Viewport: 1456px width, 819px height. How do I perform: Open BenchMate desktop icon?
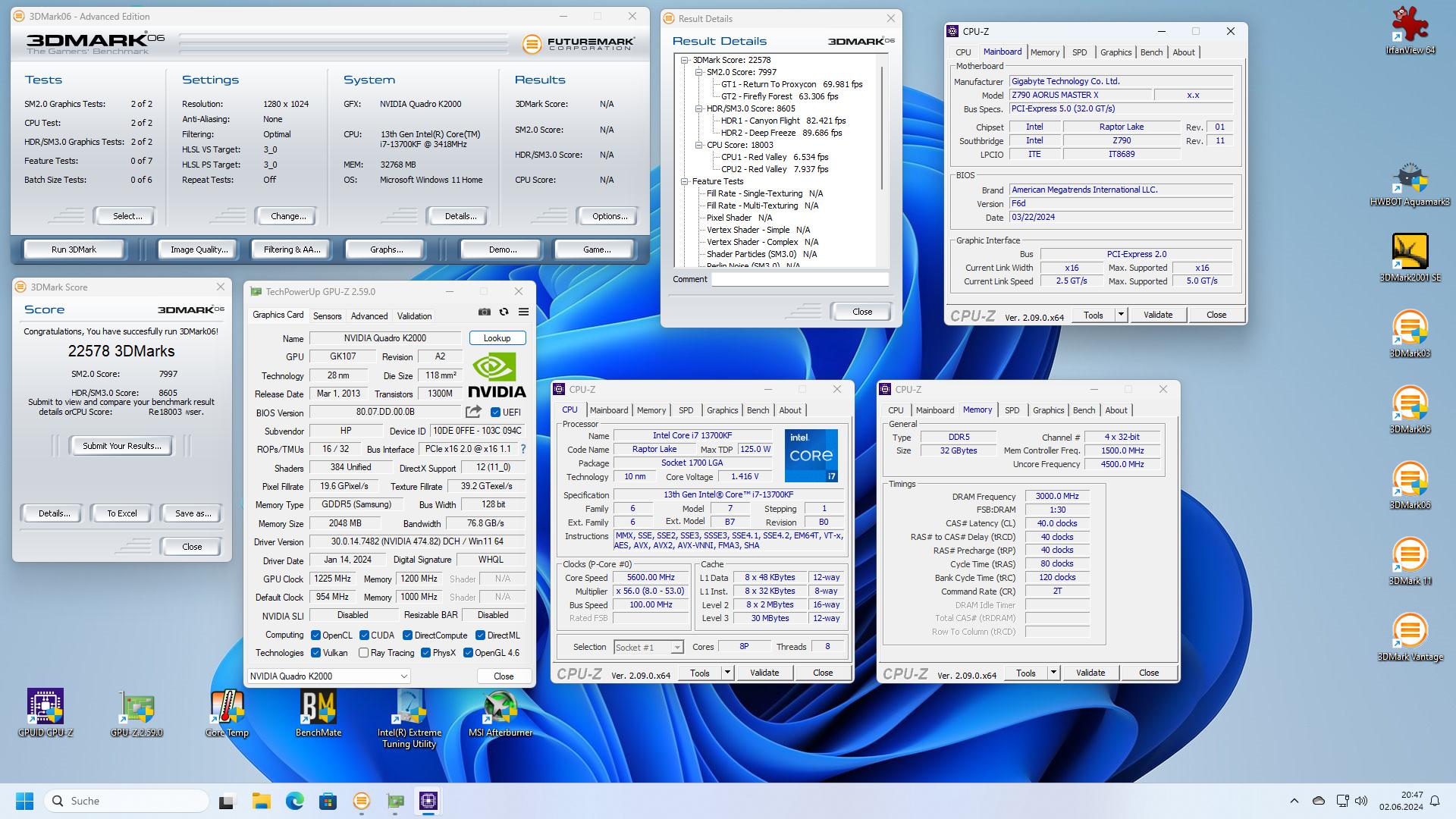click(x=318, y=713)
